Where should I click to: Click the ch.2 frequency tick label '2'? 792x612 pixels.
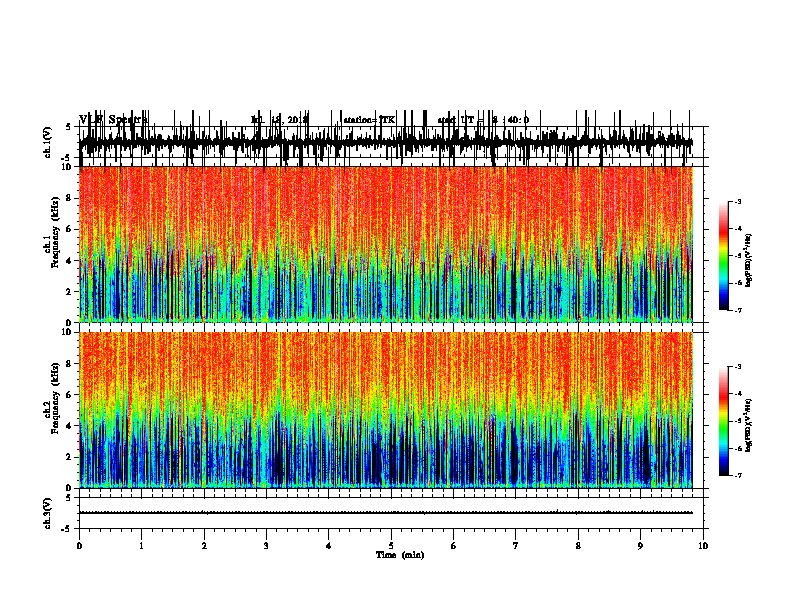[69, 457]
